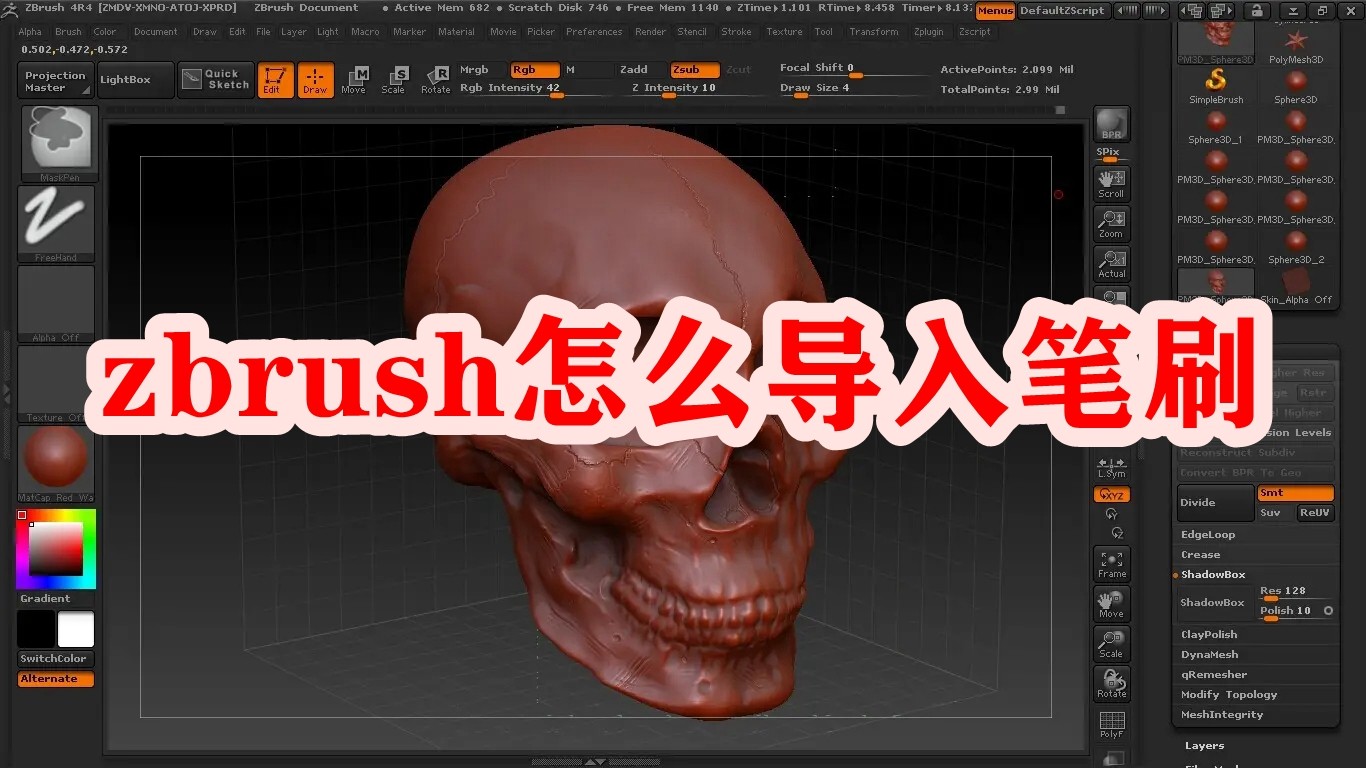Click the ReUV button
Image resolution: width=1366 pixels, height=768 pixels.
tap(1315, 513)
